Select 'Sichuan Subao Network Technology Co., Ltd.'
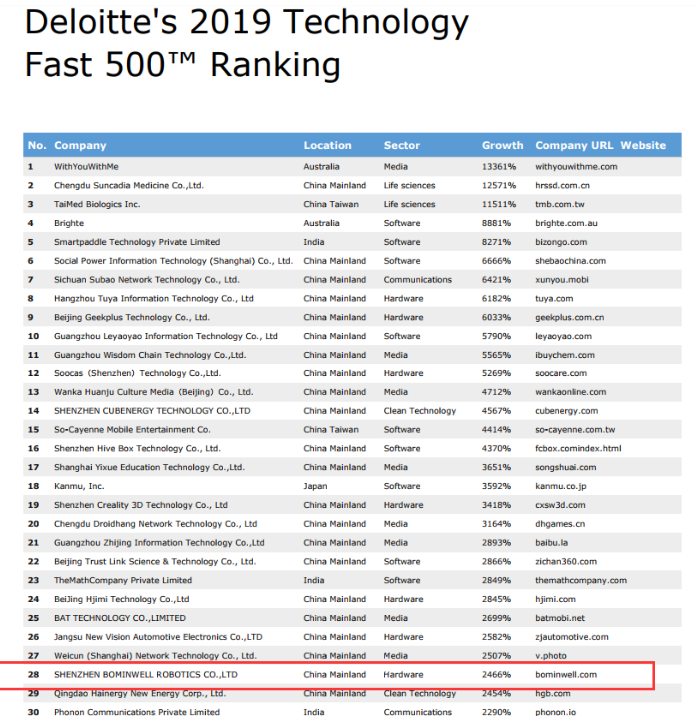This screenshot has width=696, height=721. pyautogui.click(x=147, y=280)
